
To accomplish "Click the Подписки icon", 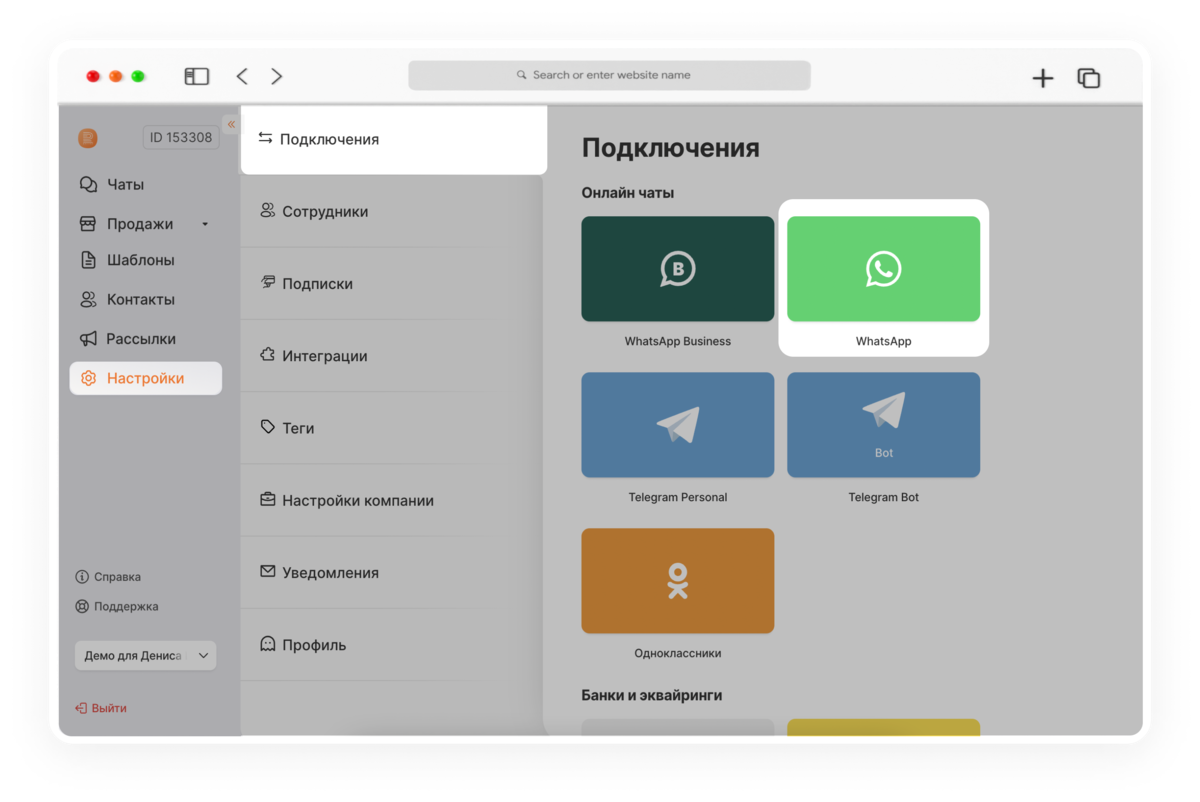I will [x=267, y=282].
